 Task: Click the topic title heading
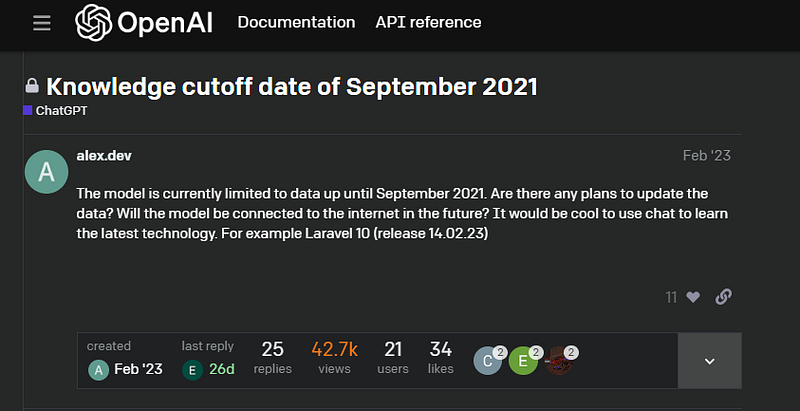292,87
